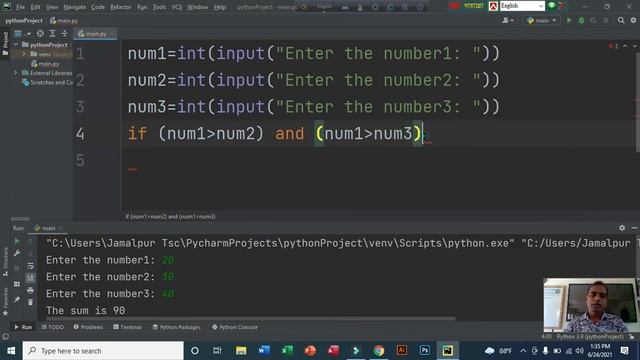The height and width of the screenshot is (360, 640).
Task: Click select opened file target icon
Action: pyautogui.click(x=40, y=33)
